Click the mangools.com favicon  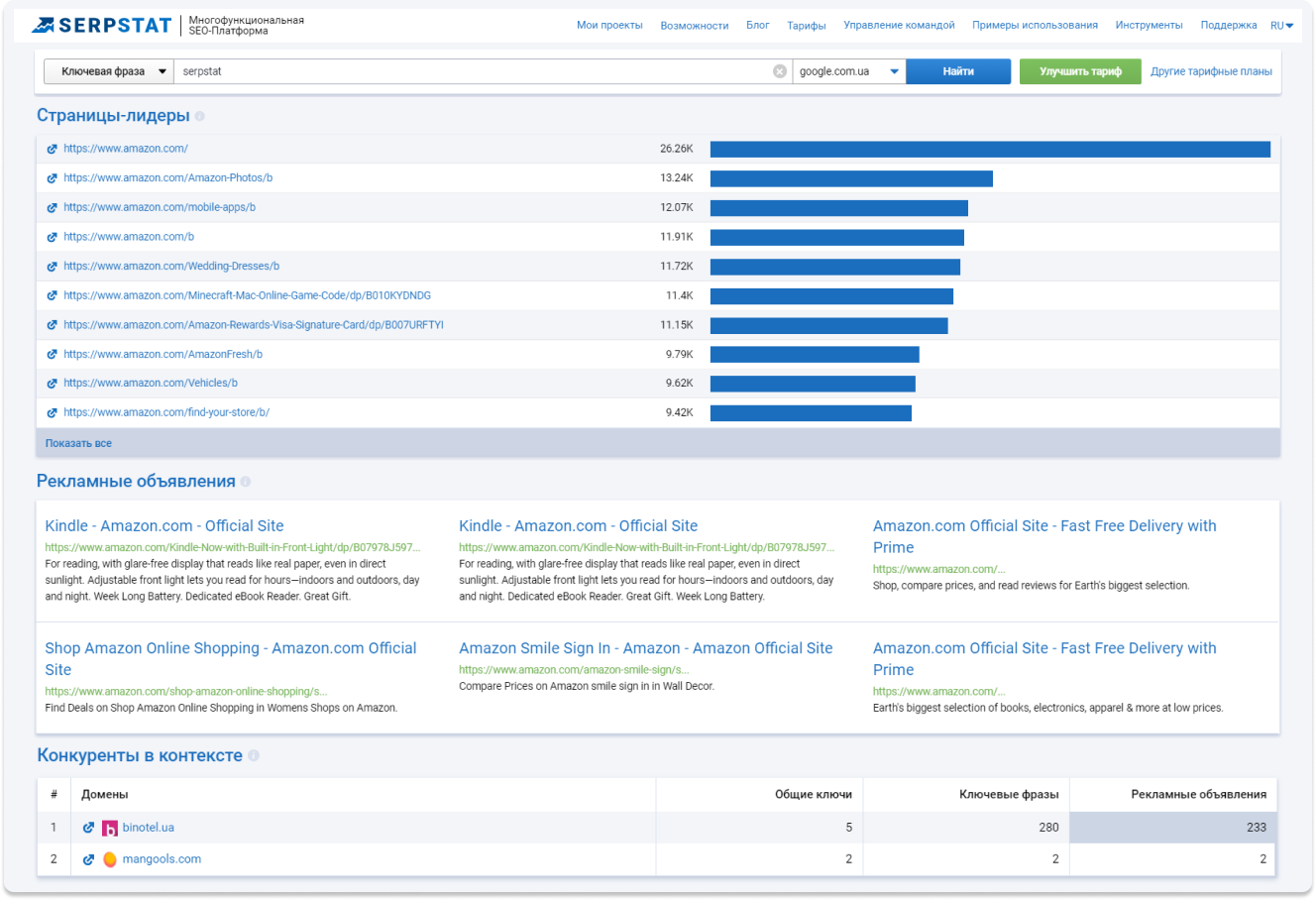(110, 859)
